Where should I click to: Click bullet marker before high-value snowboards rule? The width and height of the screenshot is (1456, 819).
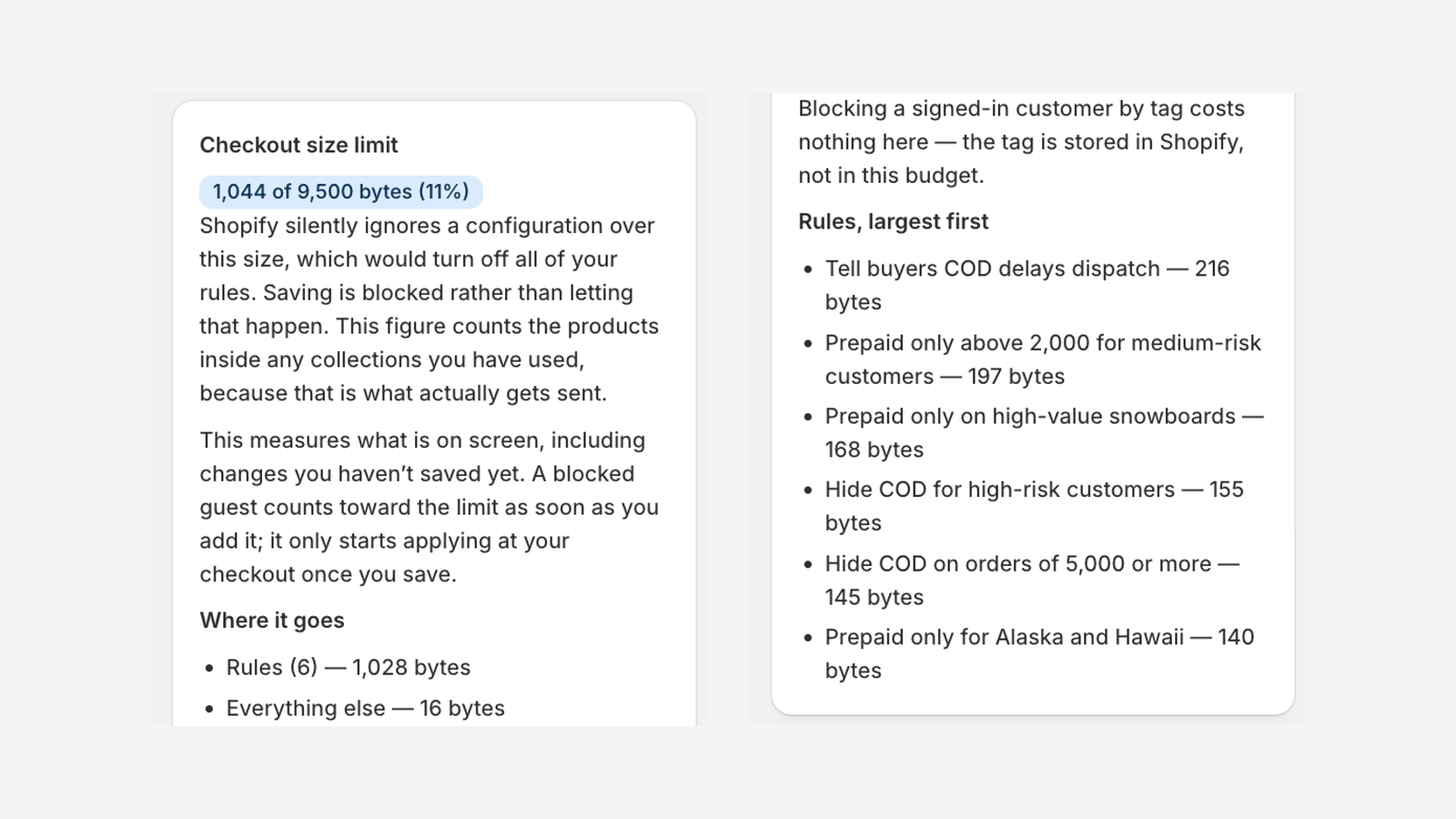(808, 418)
